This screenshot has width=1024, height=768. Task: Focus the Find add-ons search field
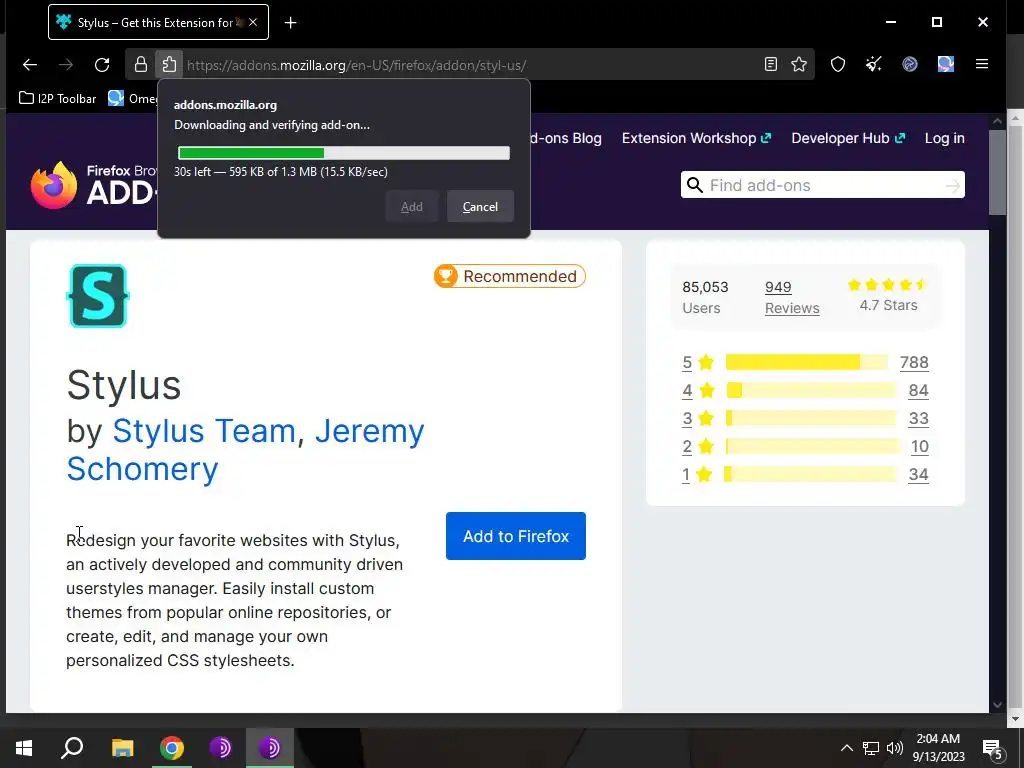(823, 185)
